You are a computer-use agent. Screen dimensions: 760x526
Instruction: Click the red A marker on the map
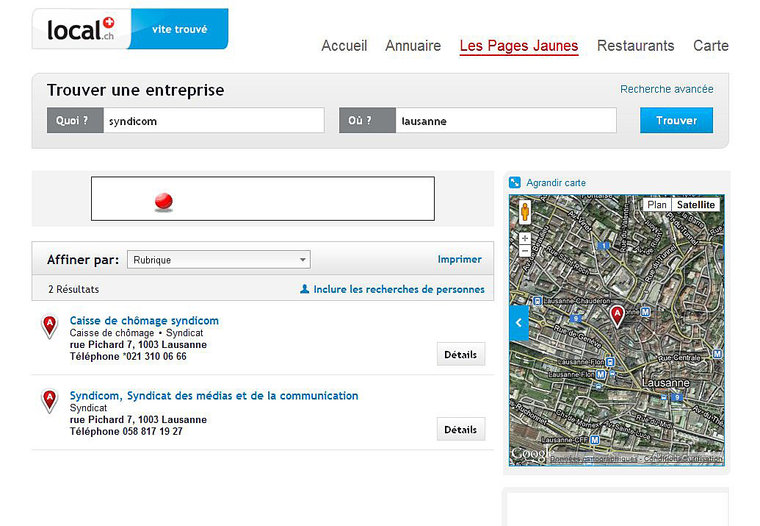[617, 316]
